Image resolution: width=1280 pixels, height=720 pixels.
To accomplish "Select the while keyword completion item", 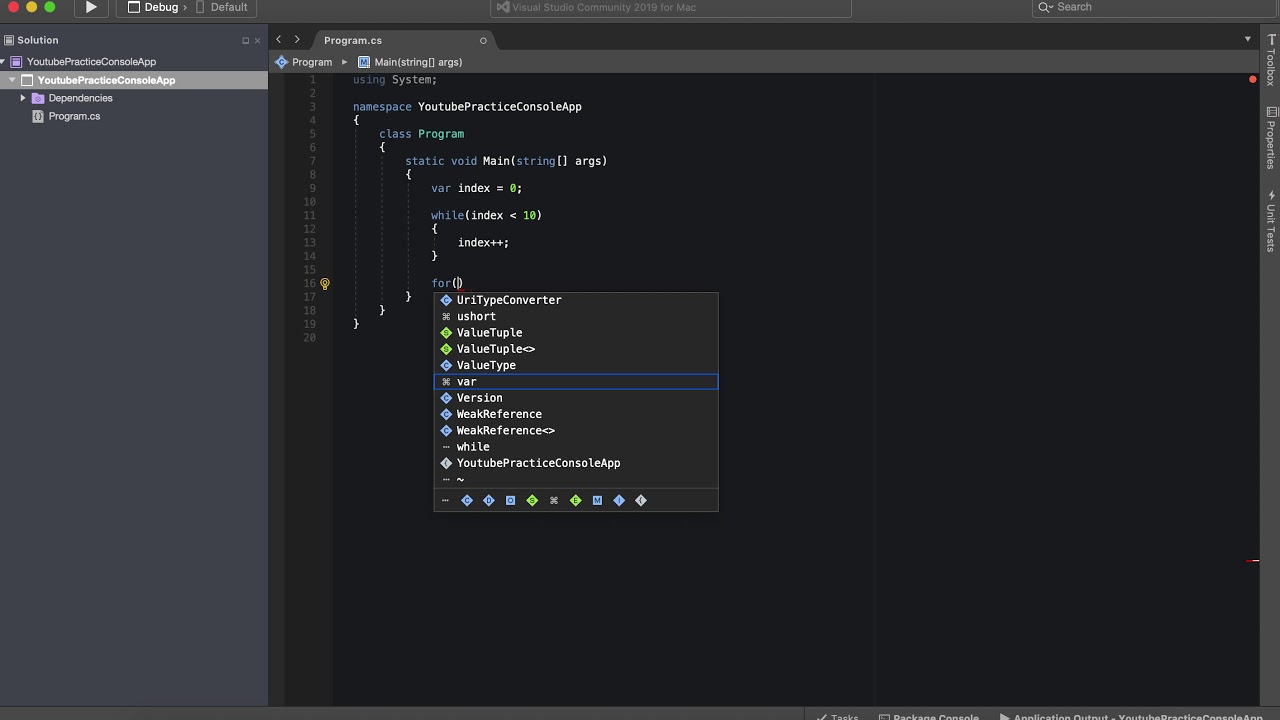I will 576,447.
